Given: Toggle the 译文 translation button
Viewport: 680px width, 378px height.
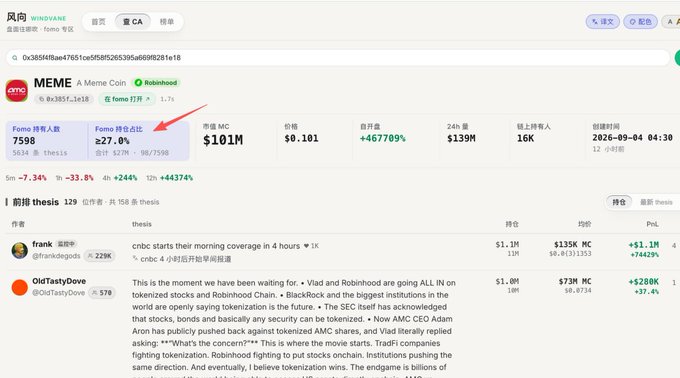Looking at the screenshot, I should point(603,22).
